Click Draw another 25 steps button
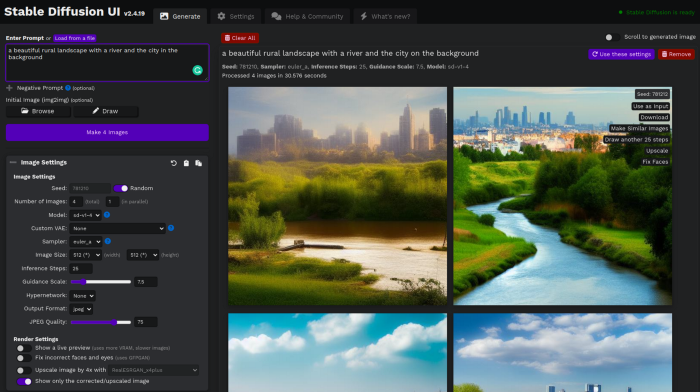This screenshot has width=700, height=392. pos(636,140)
